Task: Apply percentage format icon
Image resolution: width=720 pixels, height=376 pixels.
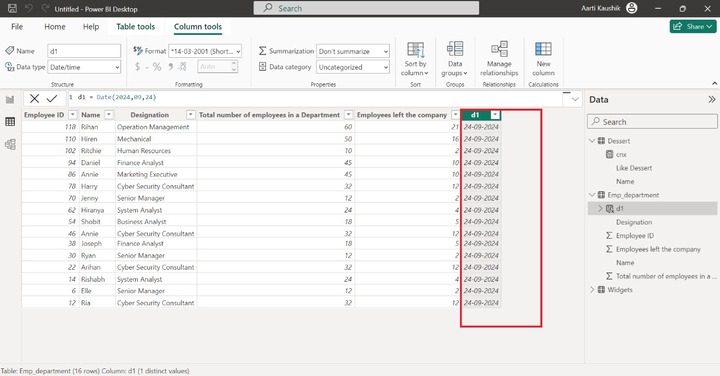Action: click(157, 67)
